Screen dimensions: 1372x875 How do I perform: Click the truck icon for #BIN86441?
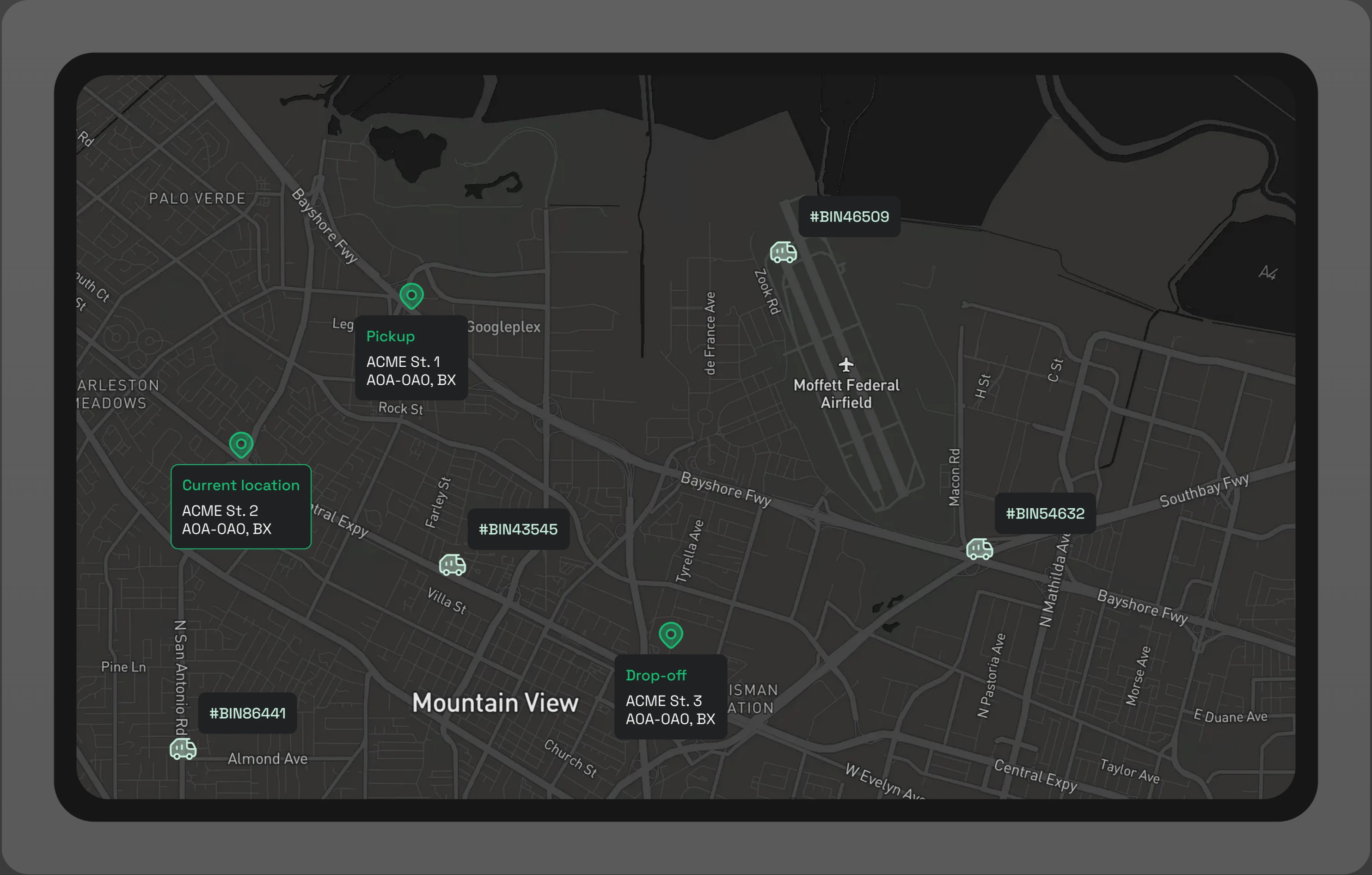[183, 748]
